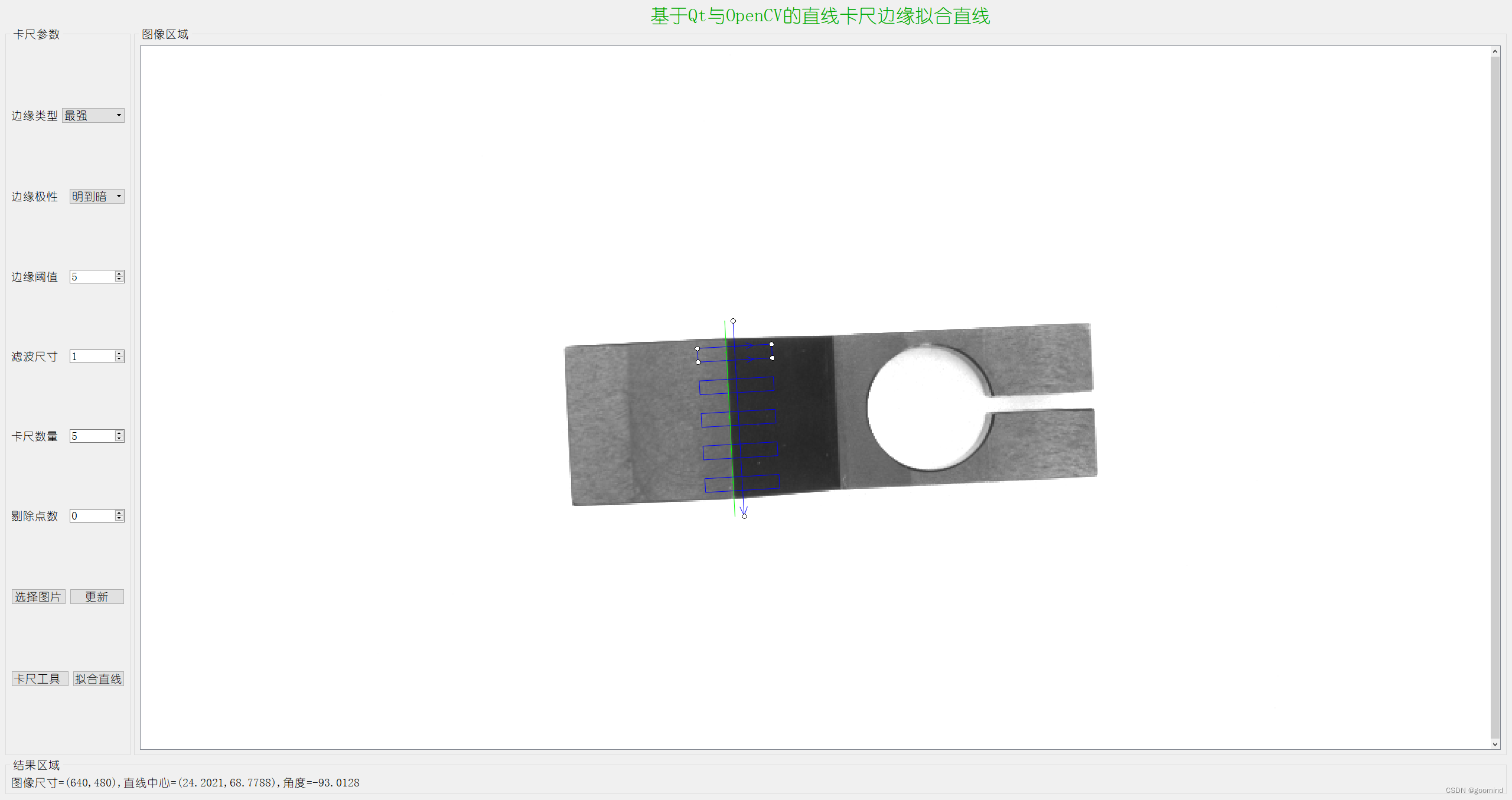Click the 滤波尺寸 label text
1512x800 pixels.
35,357
